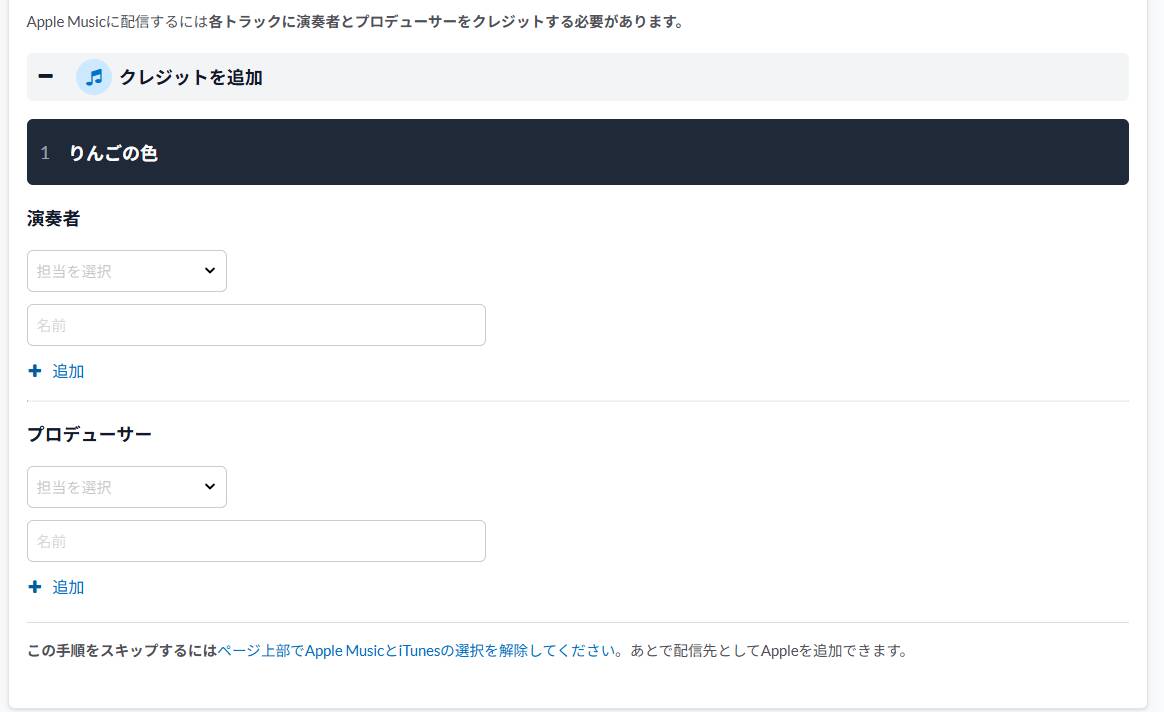Open the 担当を選択 dropdown under 演奏者
Screen dimensions: 1164x712
[x=127, y=271]
